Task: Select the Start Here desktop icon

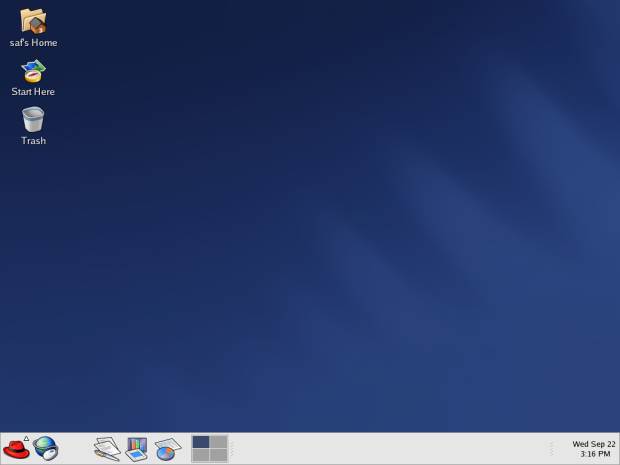Action: pos(33,71)
